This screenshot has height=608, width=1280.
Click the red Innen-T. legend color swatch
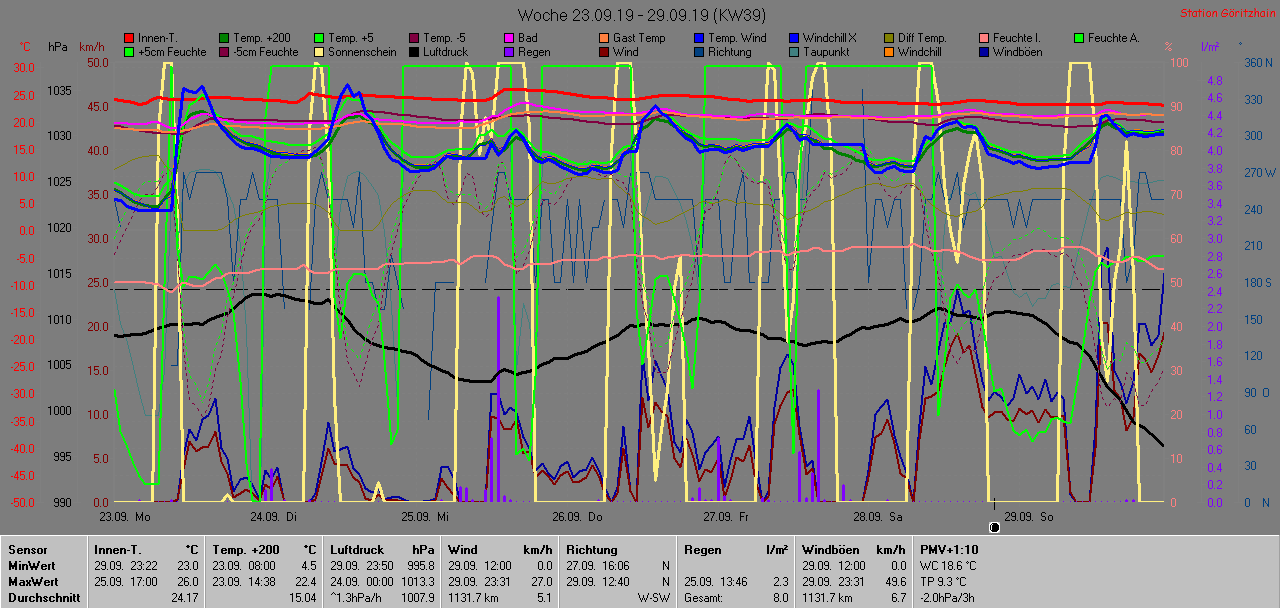129,38
